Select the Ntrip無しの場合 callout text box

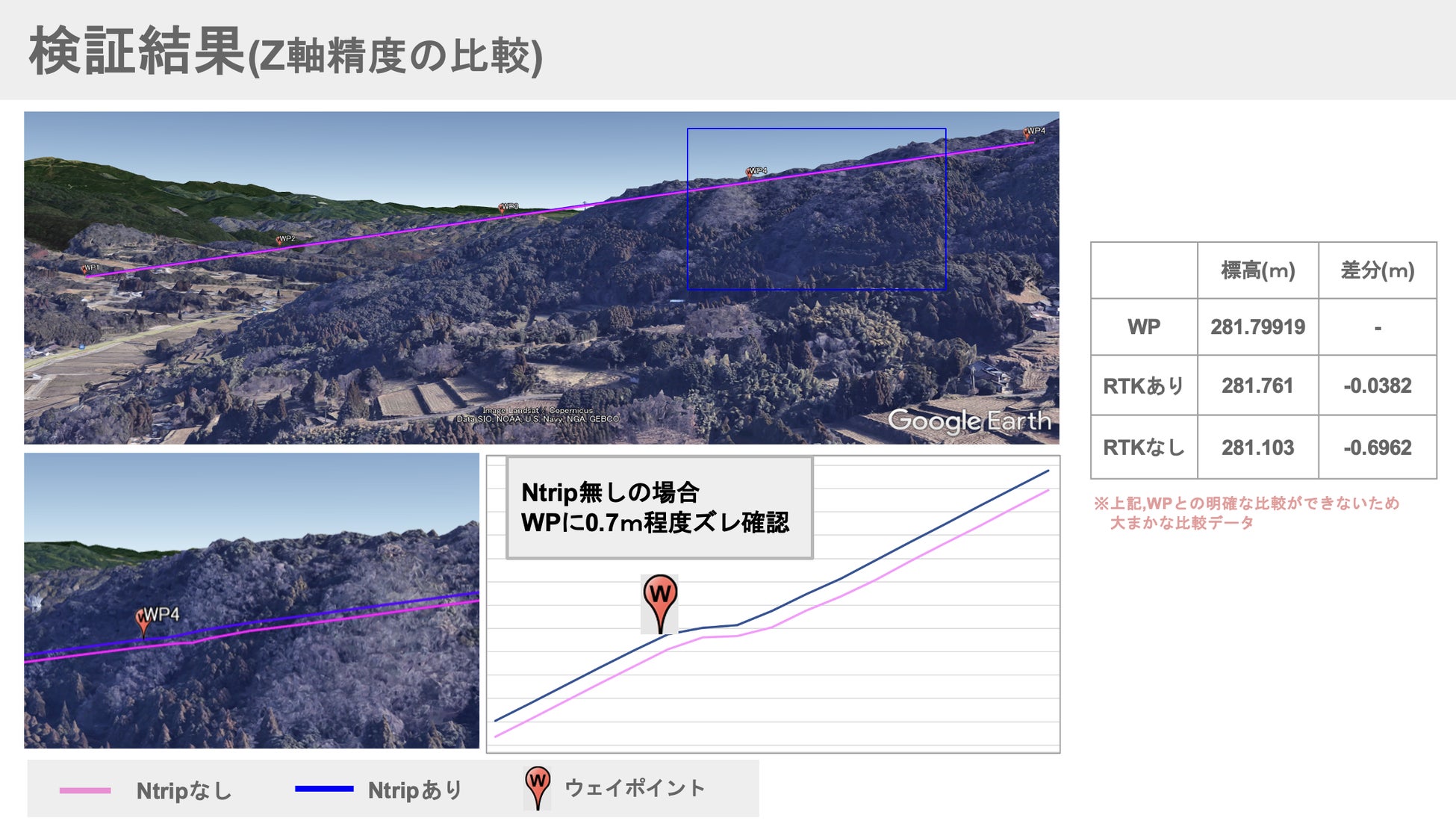pyautogui.click(x=659, y=508)
